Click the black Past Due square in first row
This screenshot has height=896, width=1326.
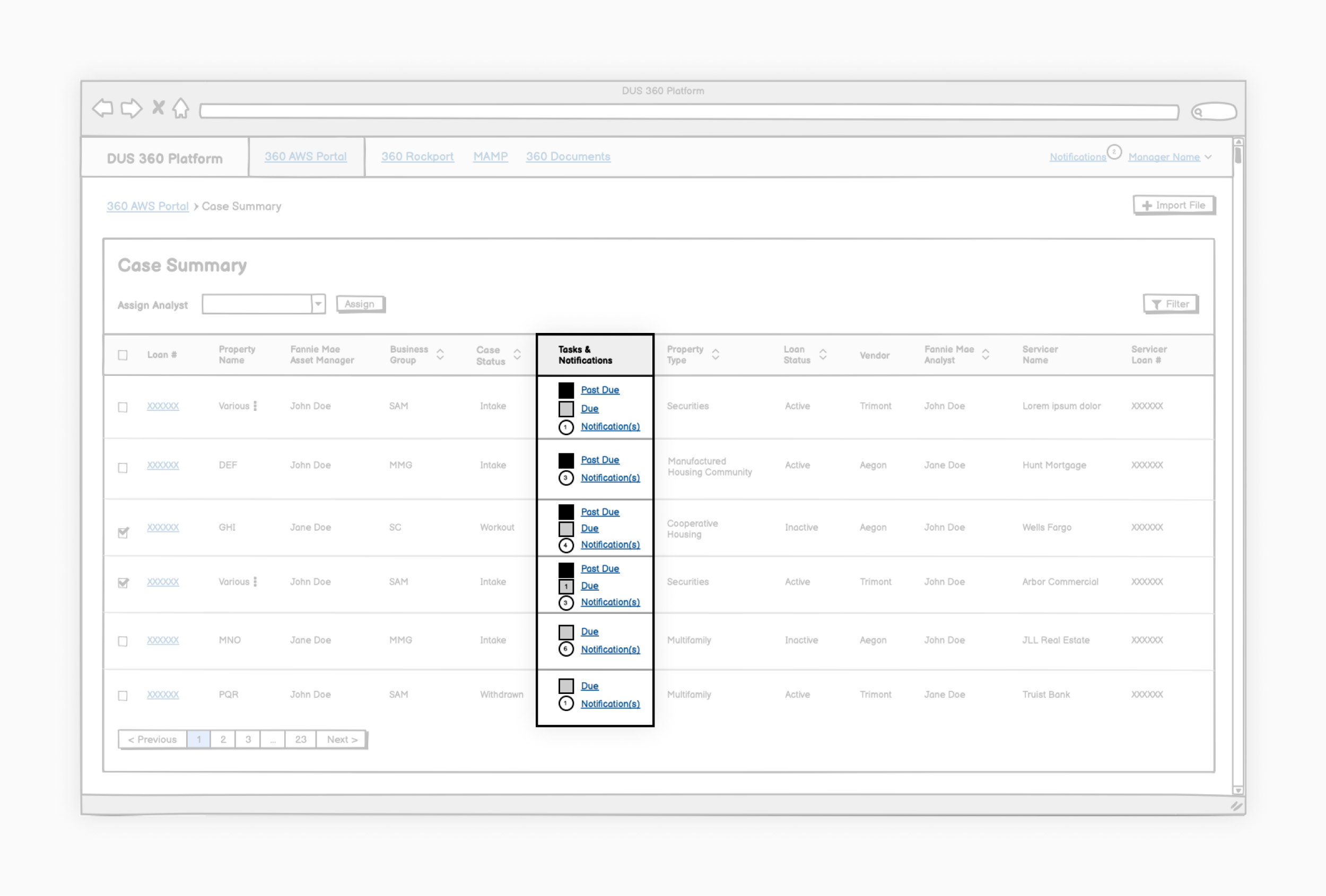point(565,390)
